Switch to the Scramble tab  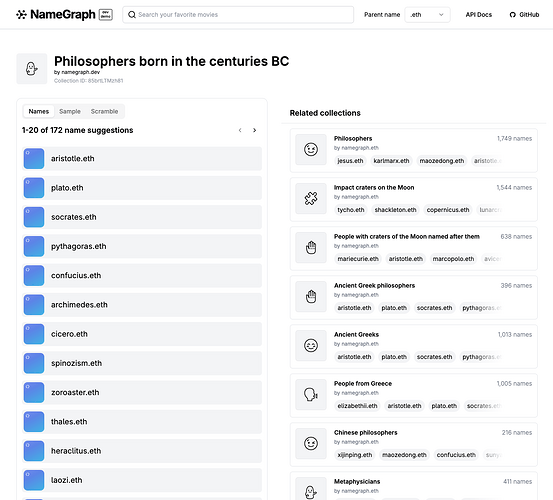coord(104,111)
